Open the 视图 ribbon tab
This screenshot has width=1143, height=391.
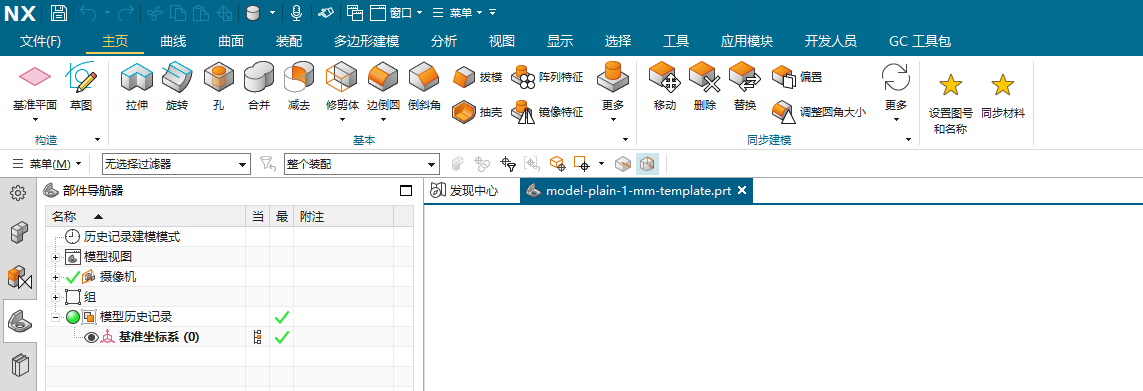[x=502, y=42]
